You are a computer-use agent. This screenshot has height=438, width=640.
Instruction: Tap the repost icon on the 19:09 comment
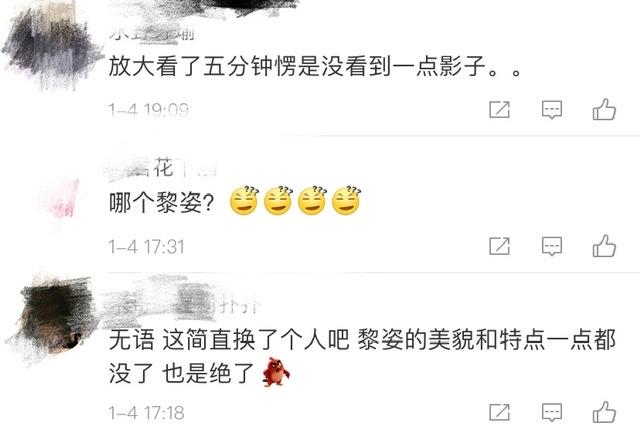499,109
